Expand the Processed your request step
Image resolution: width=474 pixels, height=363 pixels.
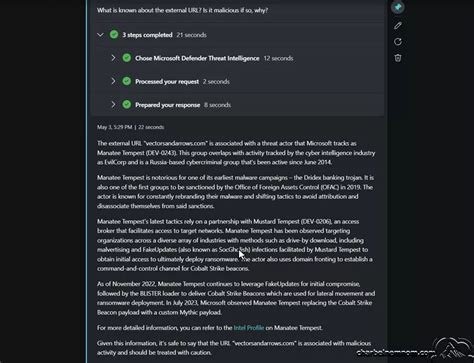(113, 81)
